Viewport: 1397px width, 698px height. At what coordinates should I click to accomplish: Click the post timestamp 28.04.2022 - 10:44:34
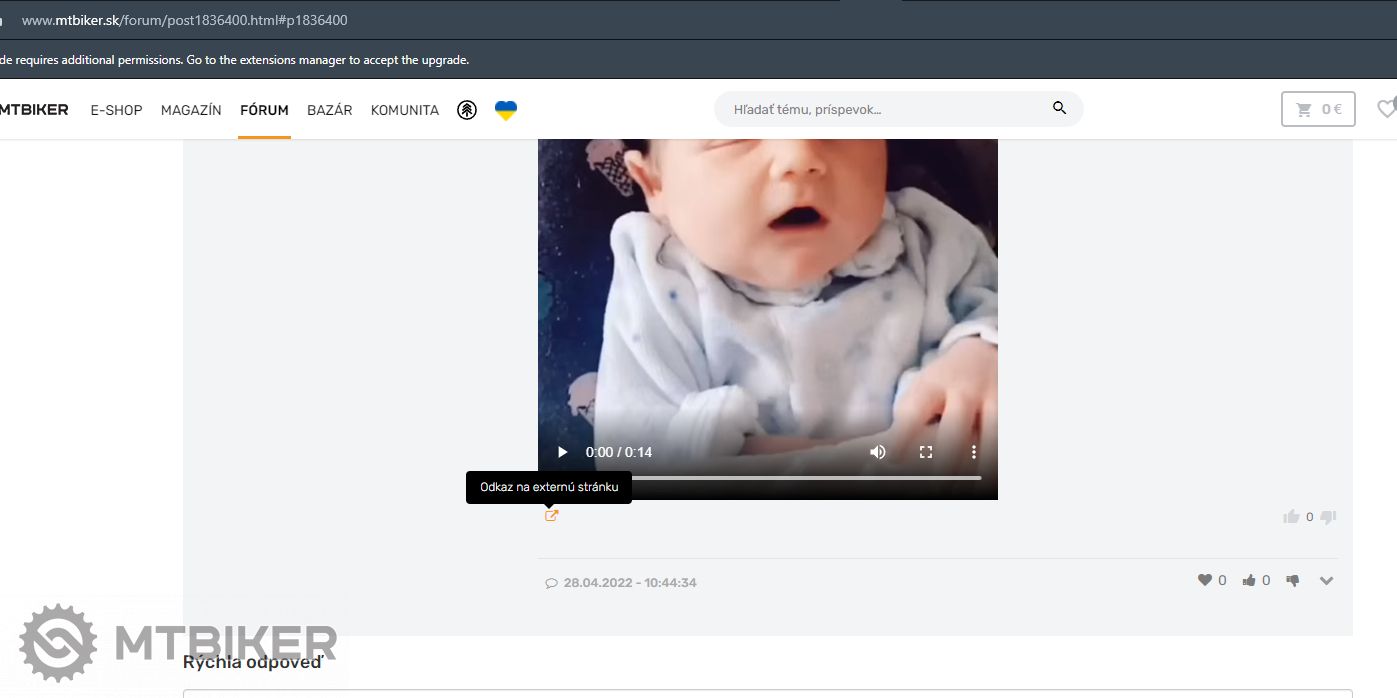click(x=630, y=582)
